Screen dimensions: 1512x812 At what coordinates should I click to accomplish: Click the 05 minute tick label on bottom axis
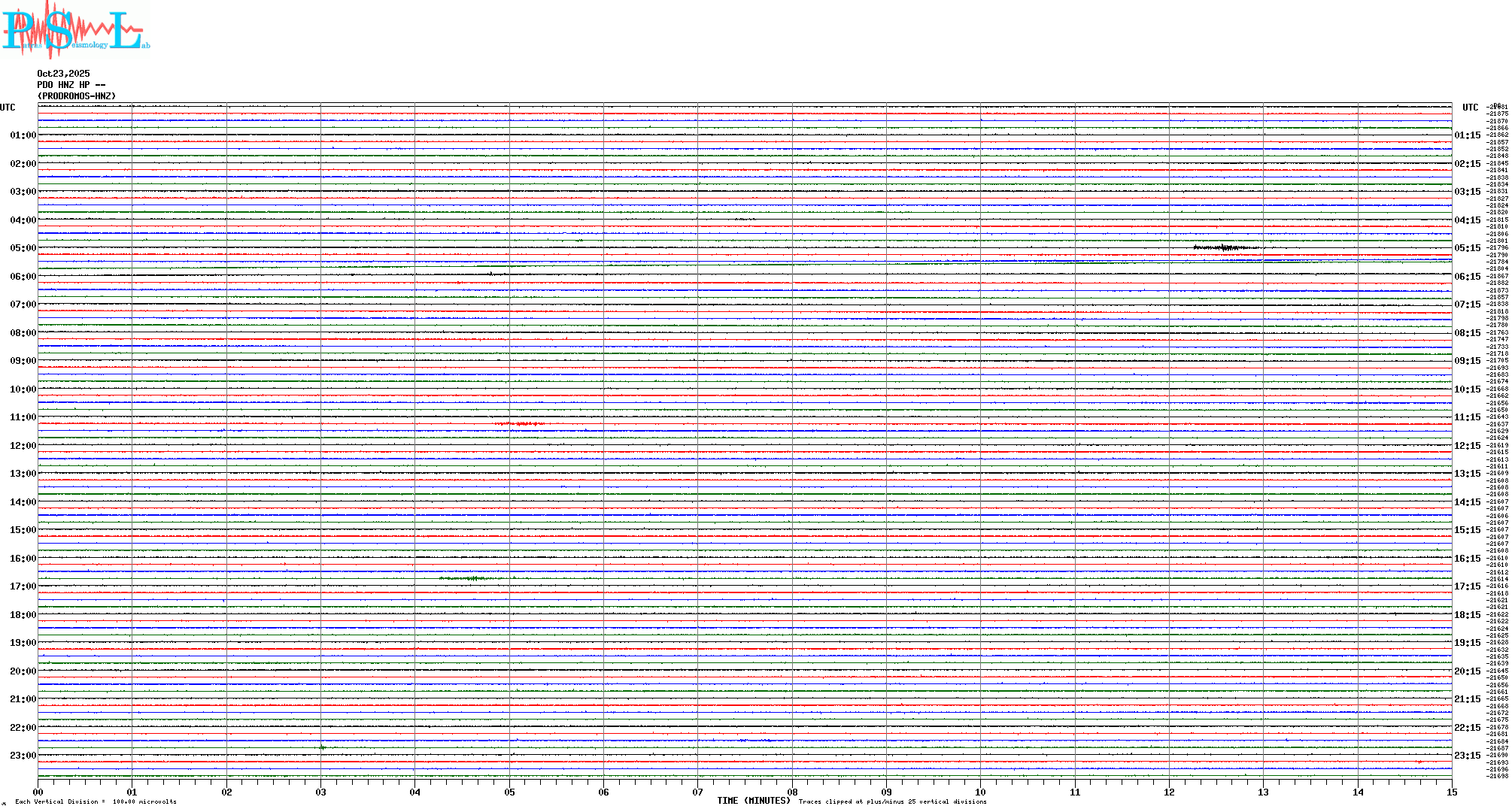tap(509, 792)
